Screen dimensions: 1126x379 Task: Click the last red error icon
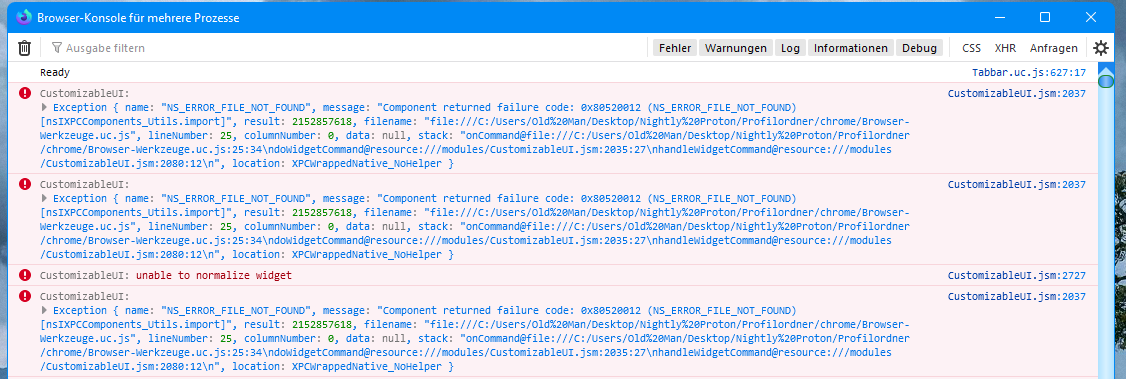pyautogui.click(x=25, y=295)
